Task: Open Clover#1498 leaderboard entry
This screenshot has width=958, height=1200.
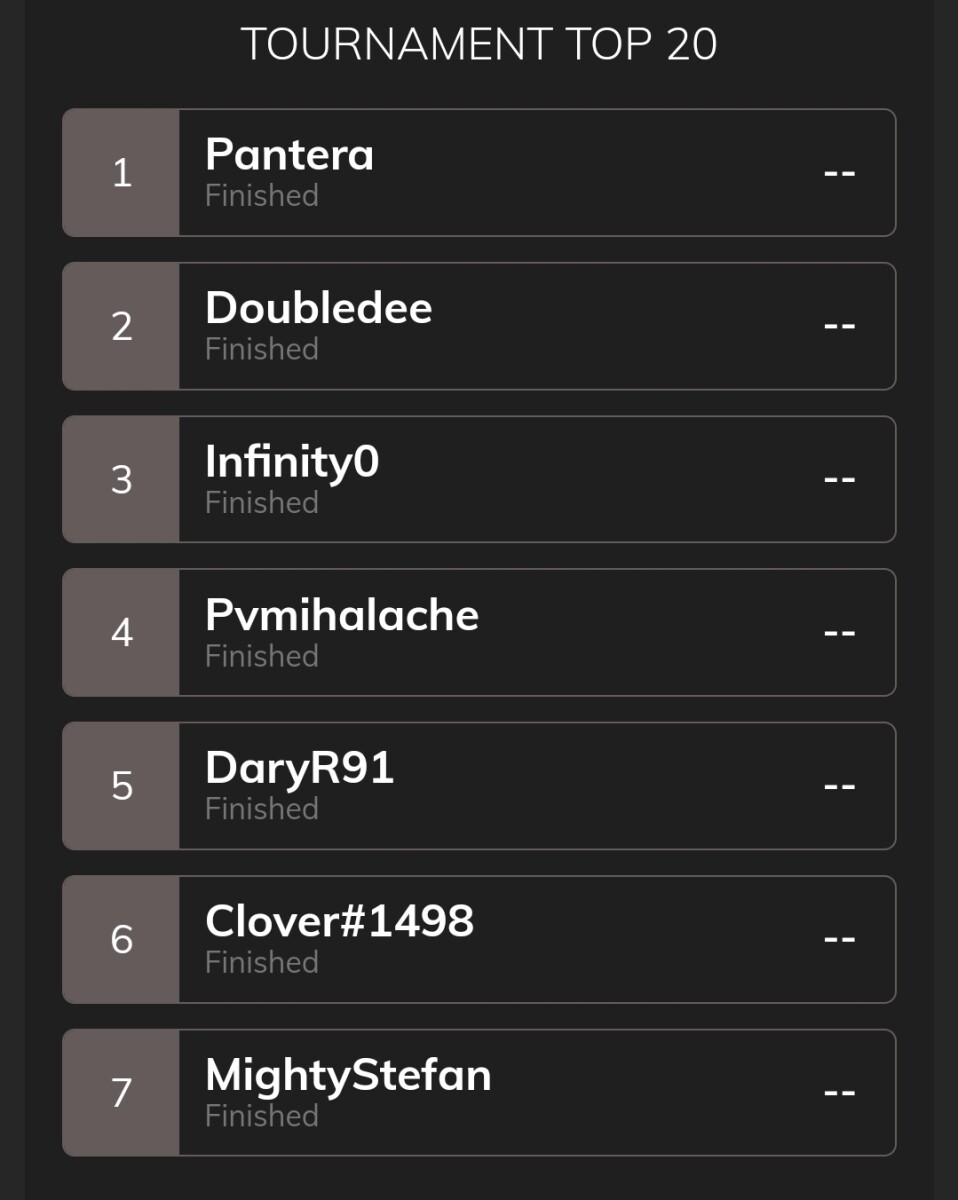Action: [479, 939]
